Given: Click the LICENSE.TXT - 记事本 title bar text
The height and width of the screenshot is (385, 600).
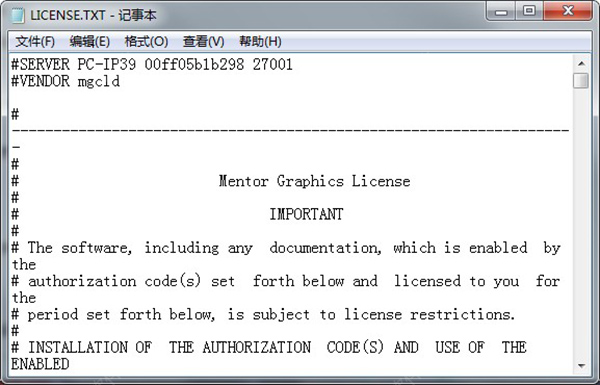Looking at the screenshot, I should click(94, 15).
